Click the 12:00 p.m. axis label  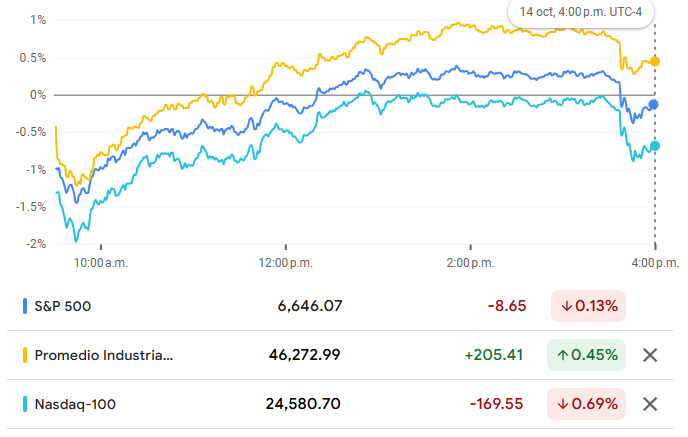coord(285,263)
